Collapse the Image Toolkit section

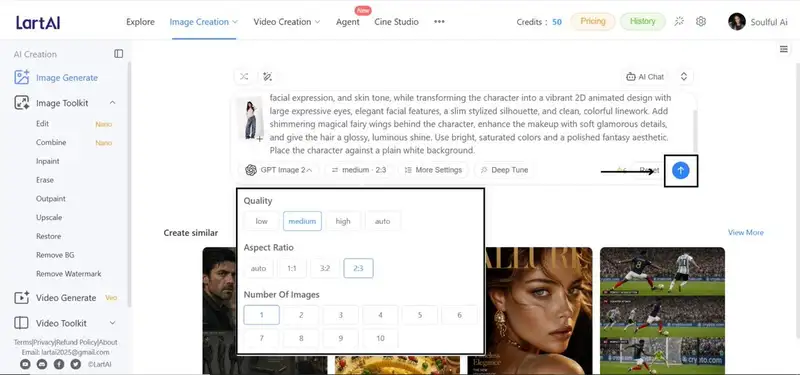tap(112, 103)
